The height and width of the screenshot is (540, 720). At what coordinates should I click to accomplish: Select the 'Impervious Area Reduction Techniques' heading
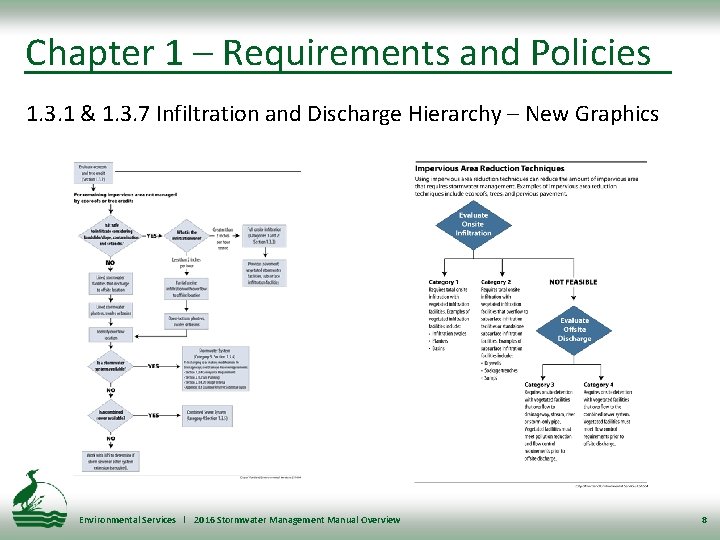tap(489, 169)
